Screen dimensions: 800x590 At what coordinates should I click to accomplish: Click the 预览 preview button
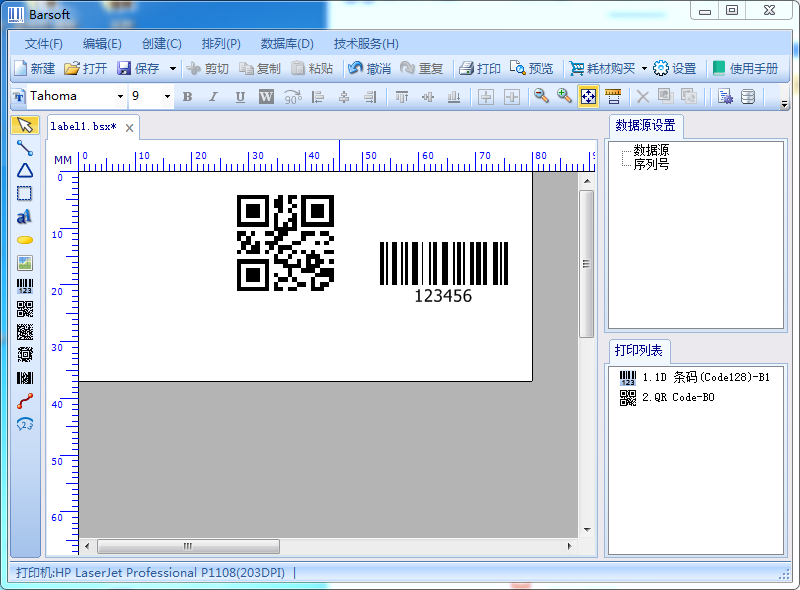(531, 68)
